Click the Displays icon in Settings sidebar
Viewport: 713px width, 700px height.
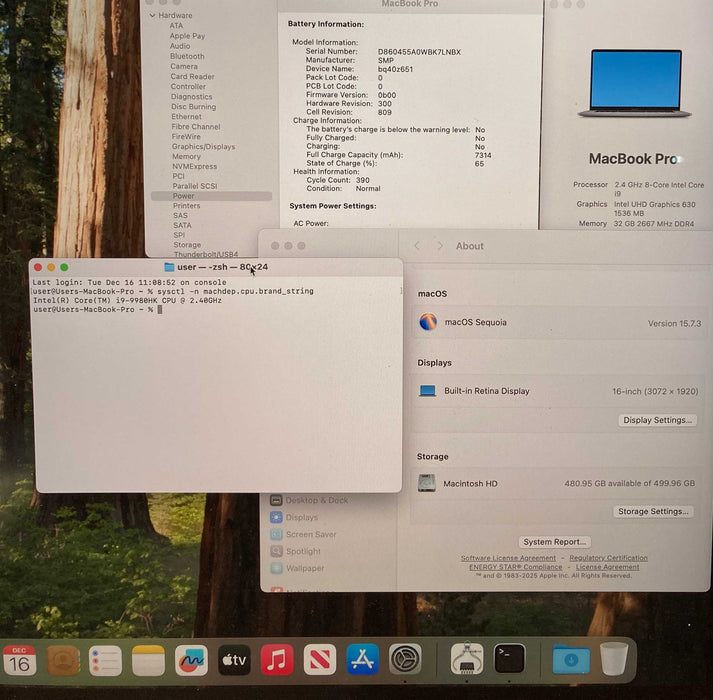pyautogui.click(x=276, y=517)
